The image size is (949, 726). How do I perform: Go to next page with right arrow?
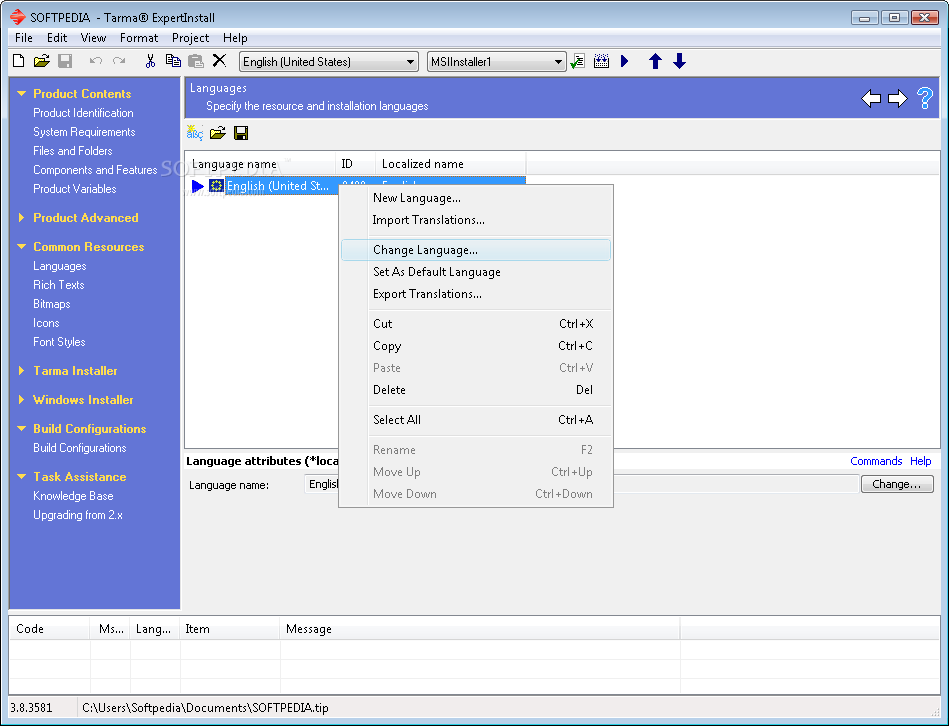[898, 98]
